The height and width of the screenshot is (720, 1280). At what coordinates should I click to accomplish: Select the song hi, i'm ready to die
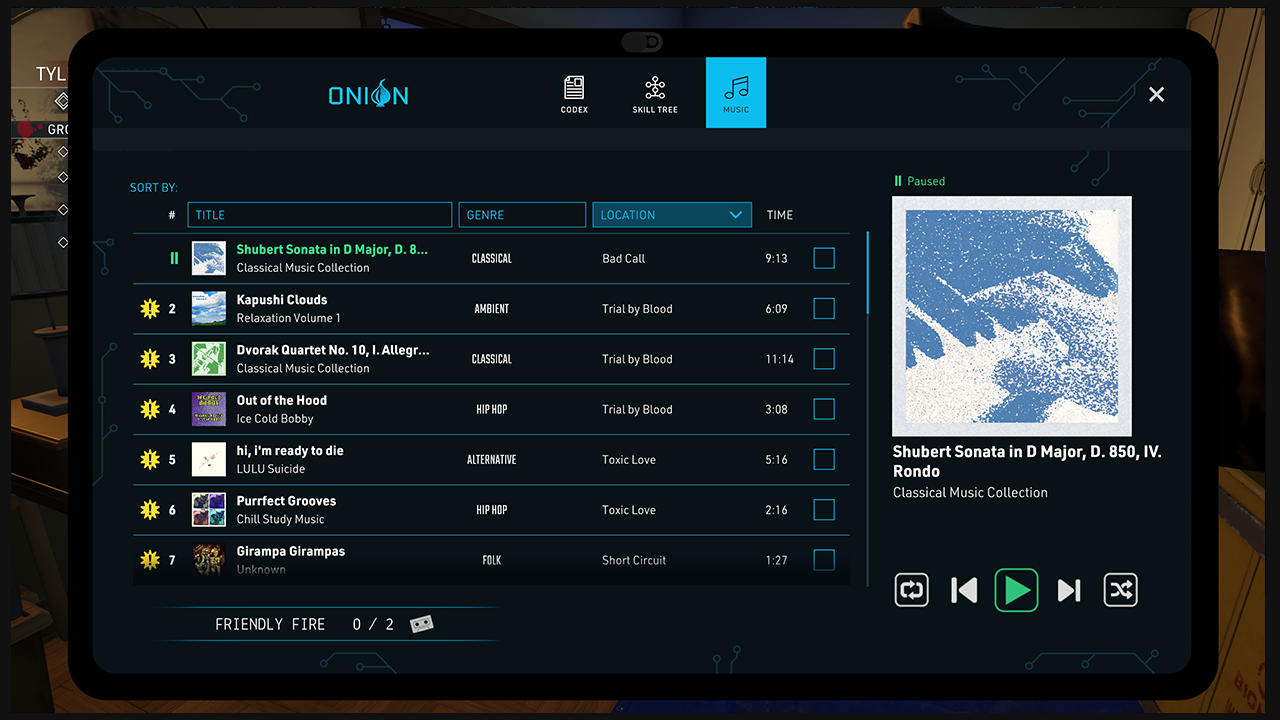[290, 451]
